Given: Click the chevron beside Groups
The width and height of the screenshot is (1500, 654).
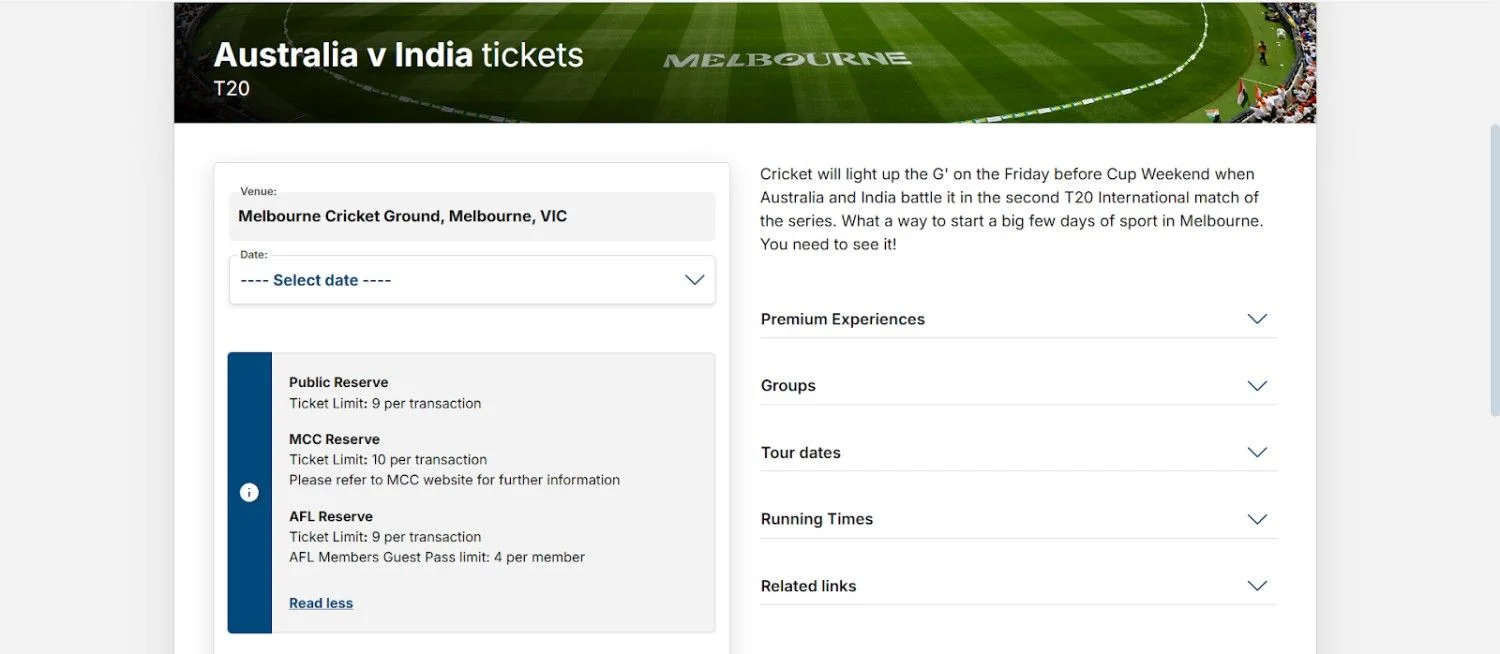Looking at the screenshot, I should point(1257,385).
